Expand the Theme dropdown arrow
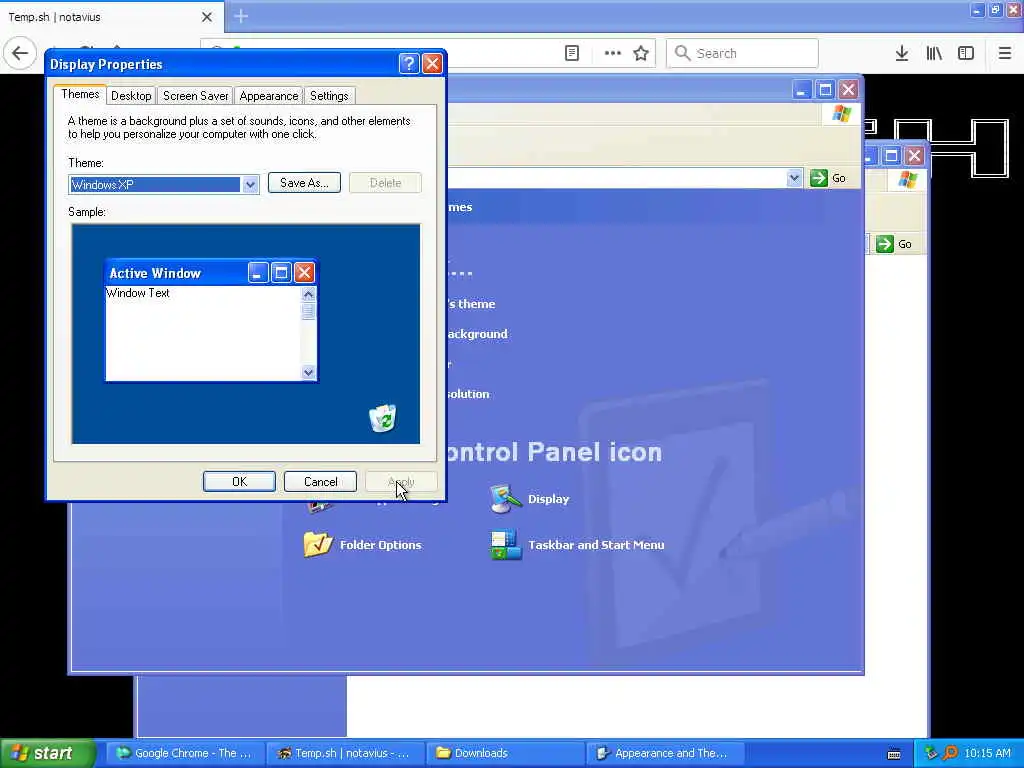Image resolution: width=1024 pixels, height=768 pixels. [250, 185]
